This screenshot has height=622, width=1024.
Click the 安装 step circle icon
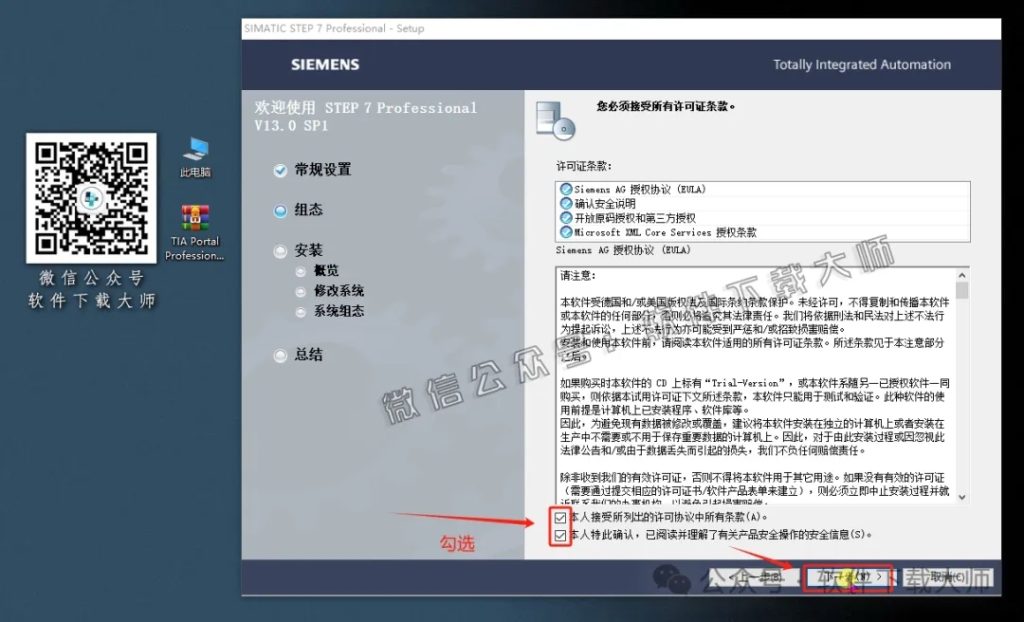tap(280, 250)
